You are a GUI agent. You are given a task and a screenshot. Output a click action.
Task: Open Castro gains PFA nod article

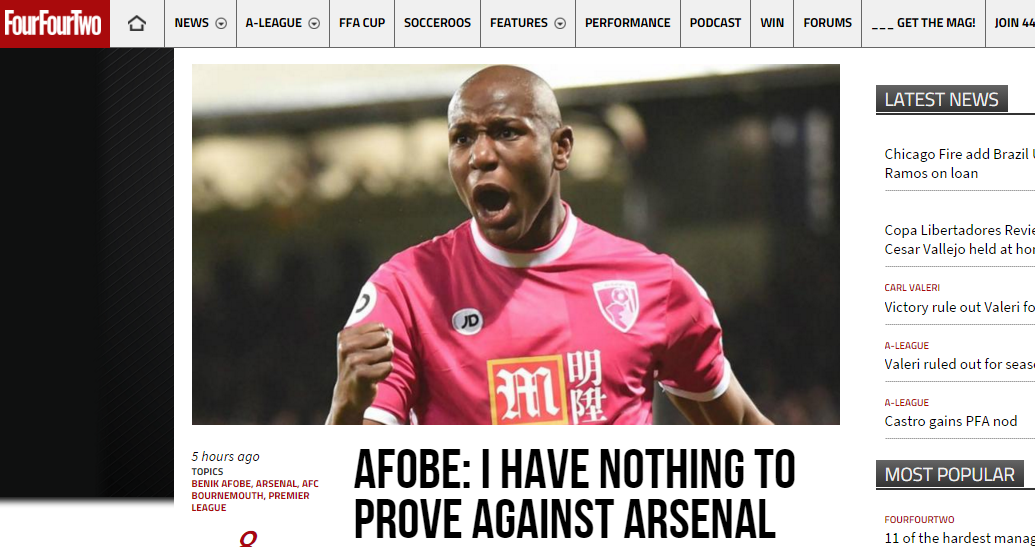pos(951,421)
